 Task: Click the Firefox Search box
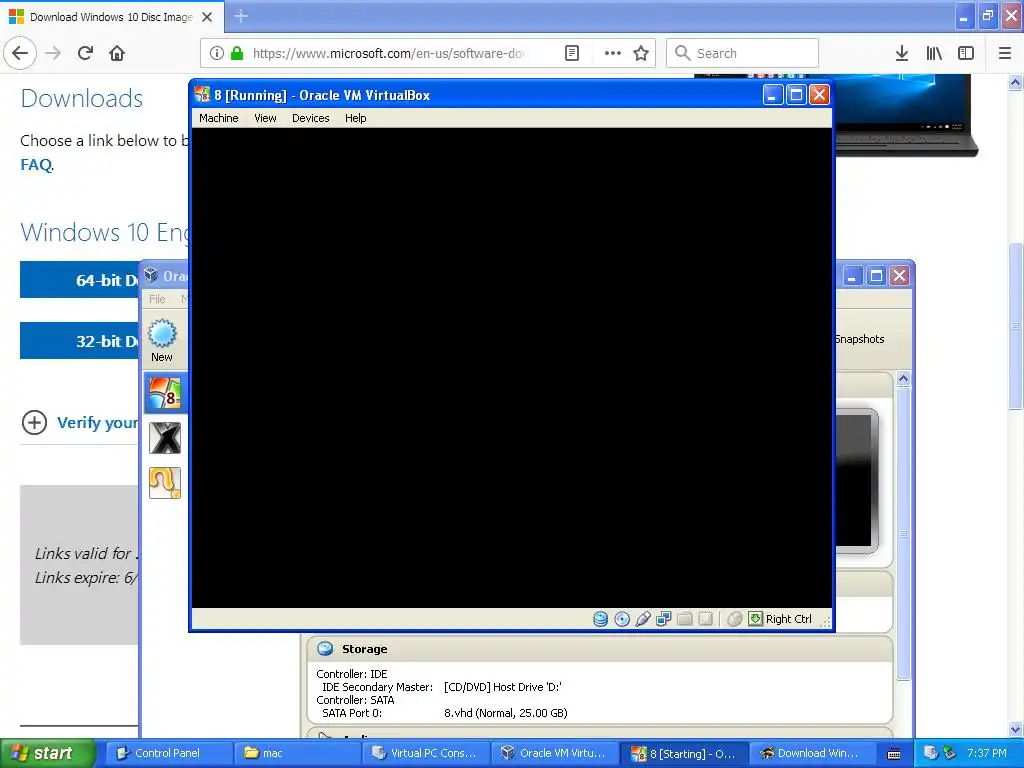(742, 53)
